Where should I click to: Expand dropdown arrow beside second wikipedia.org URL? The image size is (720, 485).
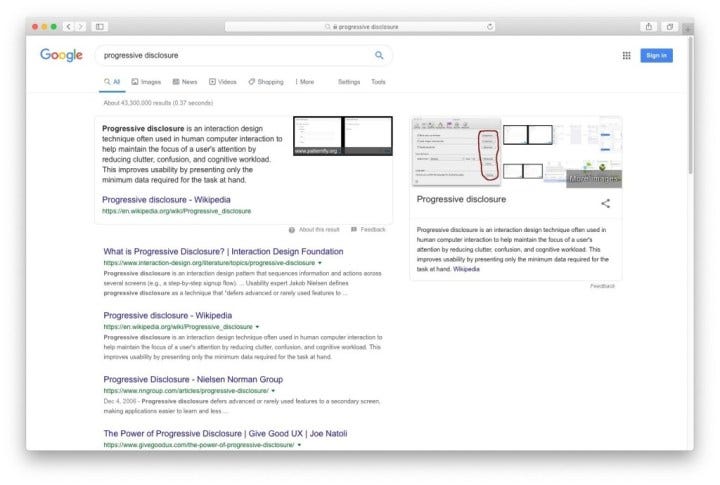coord(258,327)
